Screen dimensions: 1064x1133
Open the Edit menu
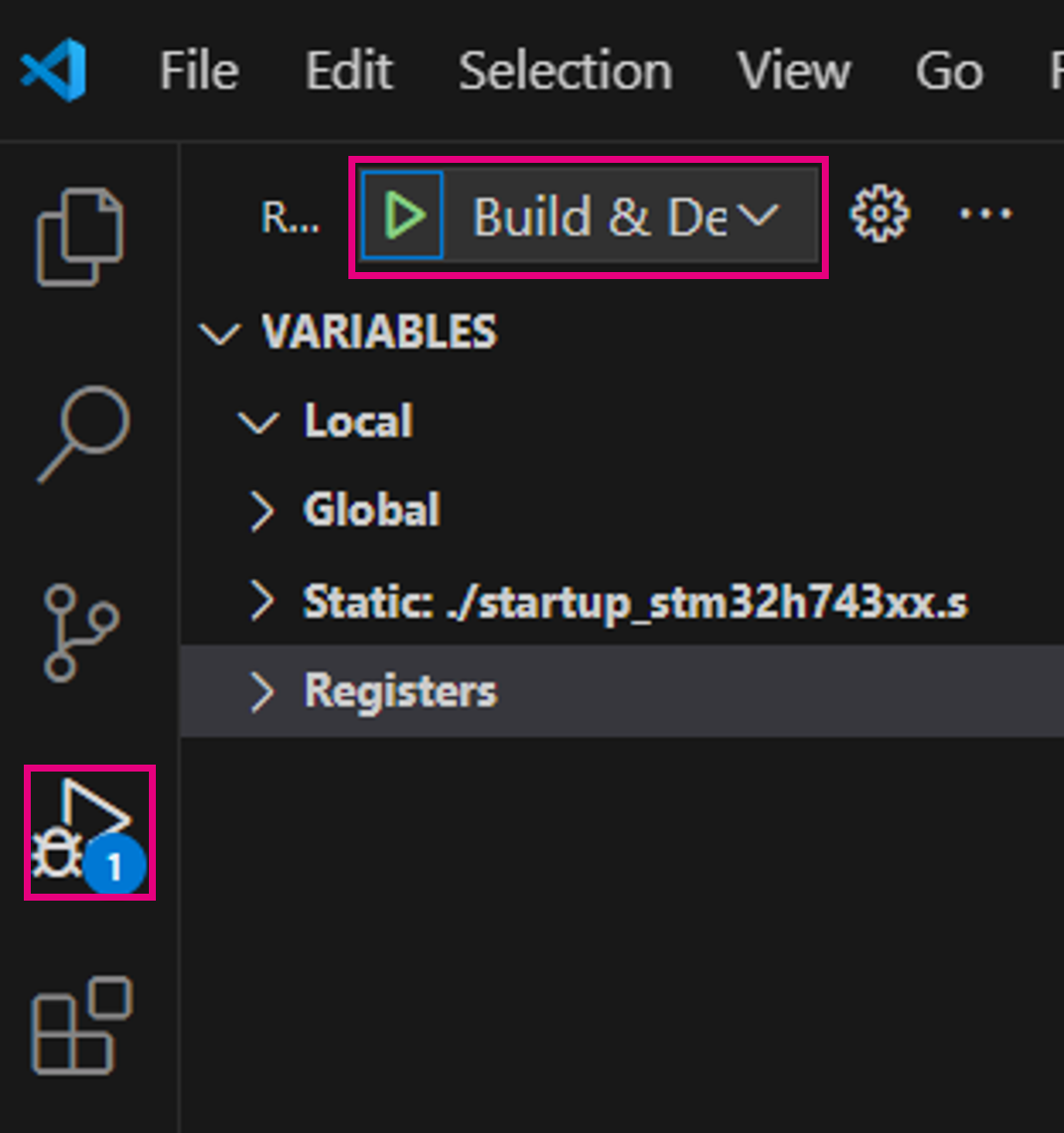click(x=348, y=71)
